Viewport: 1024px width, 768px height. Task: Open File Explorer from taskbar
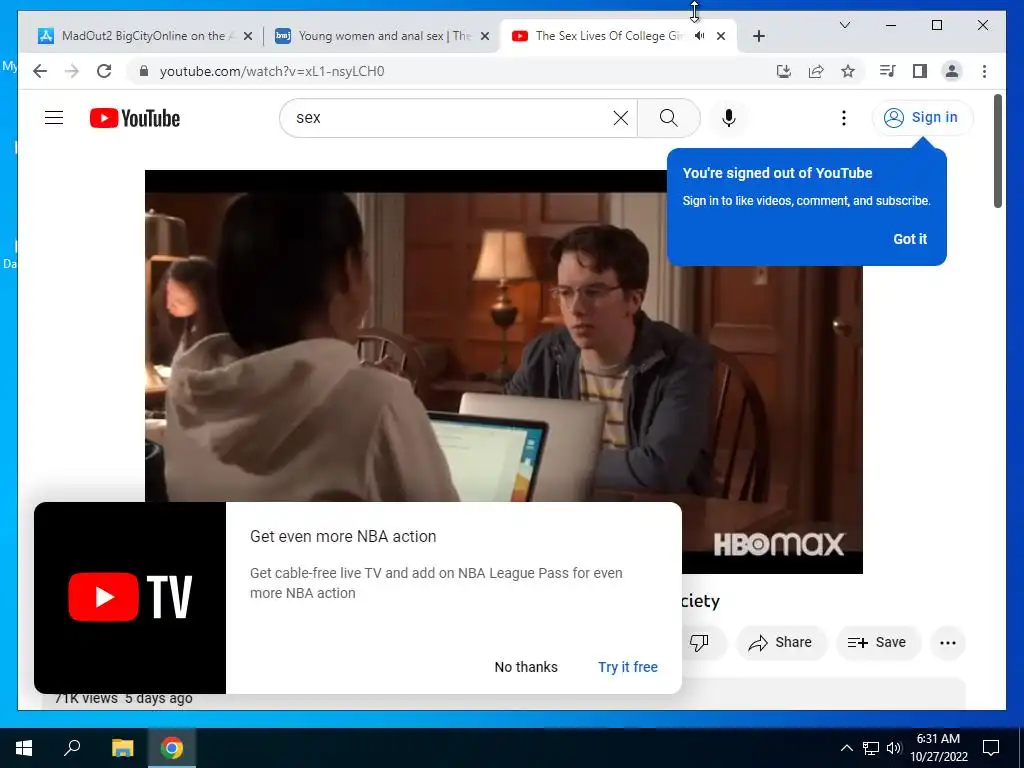[122, 748]
